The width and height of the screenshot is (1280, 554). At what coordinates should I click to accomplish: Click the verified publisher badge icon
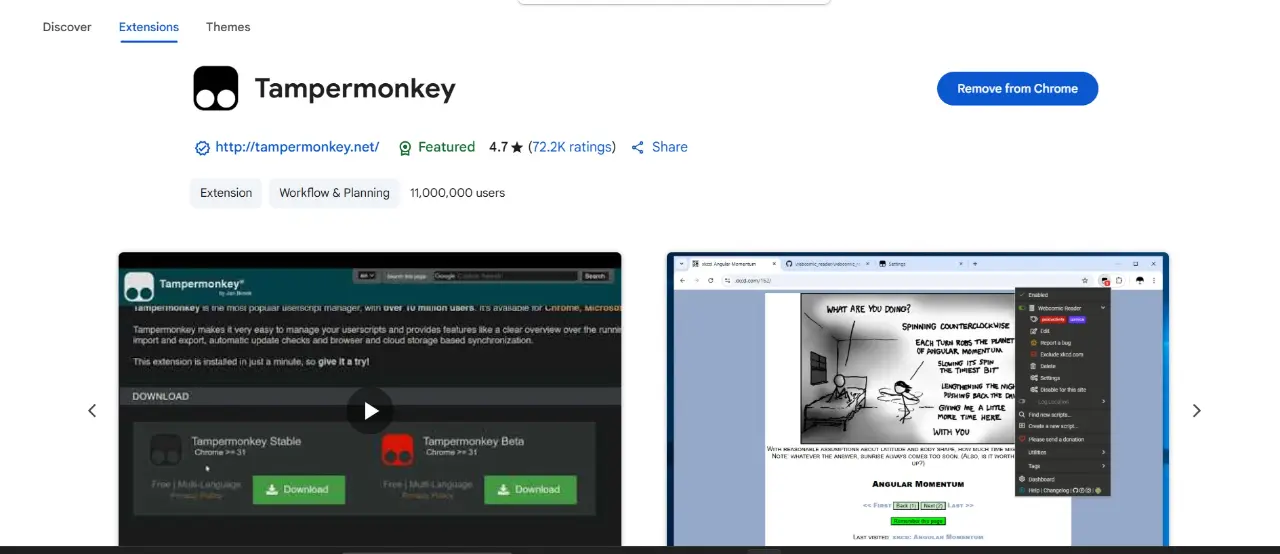[202, 148]
